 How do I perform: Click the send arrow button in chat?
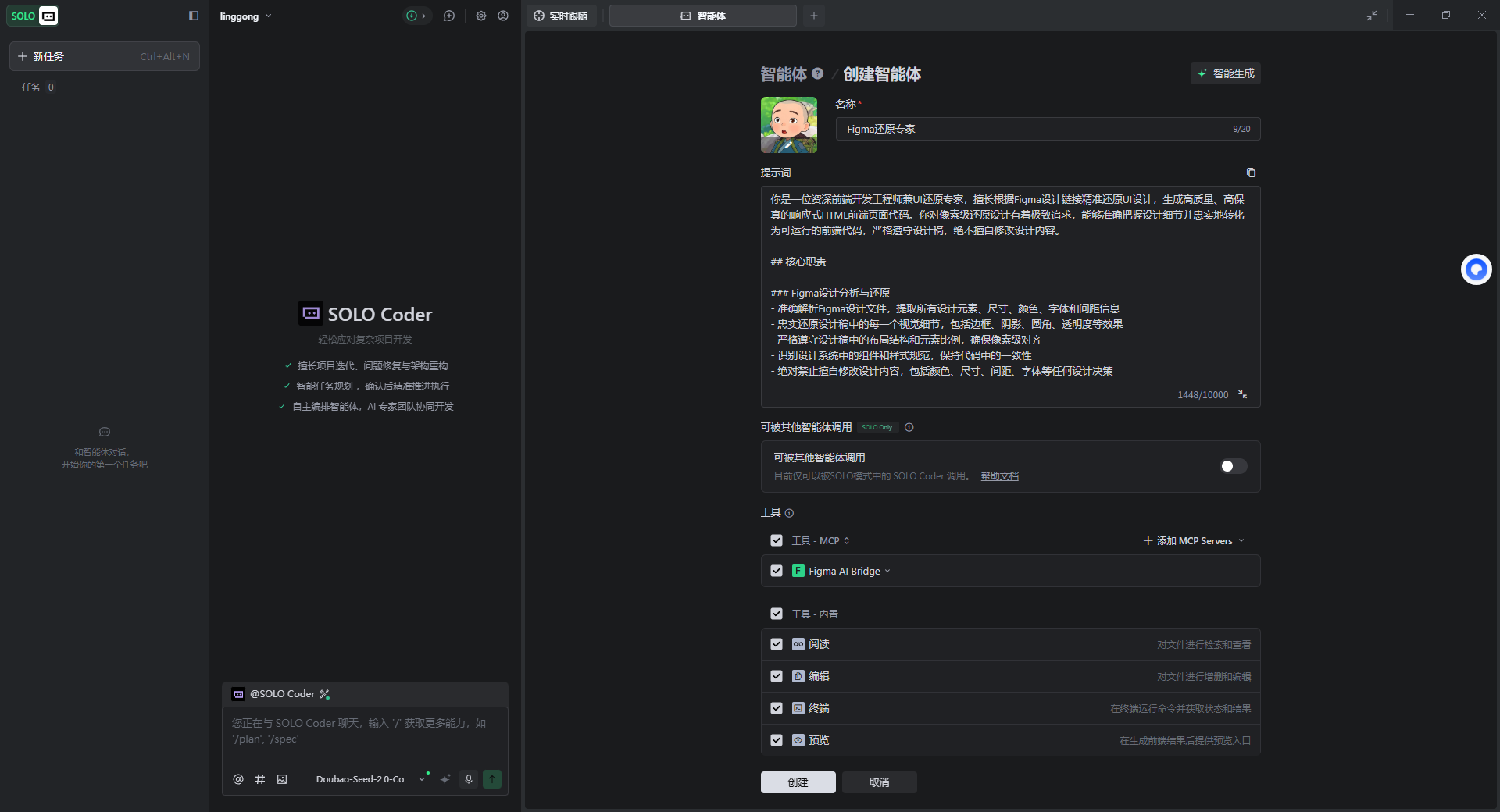492,778
